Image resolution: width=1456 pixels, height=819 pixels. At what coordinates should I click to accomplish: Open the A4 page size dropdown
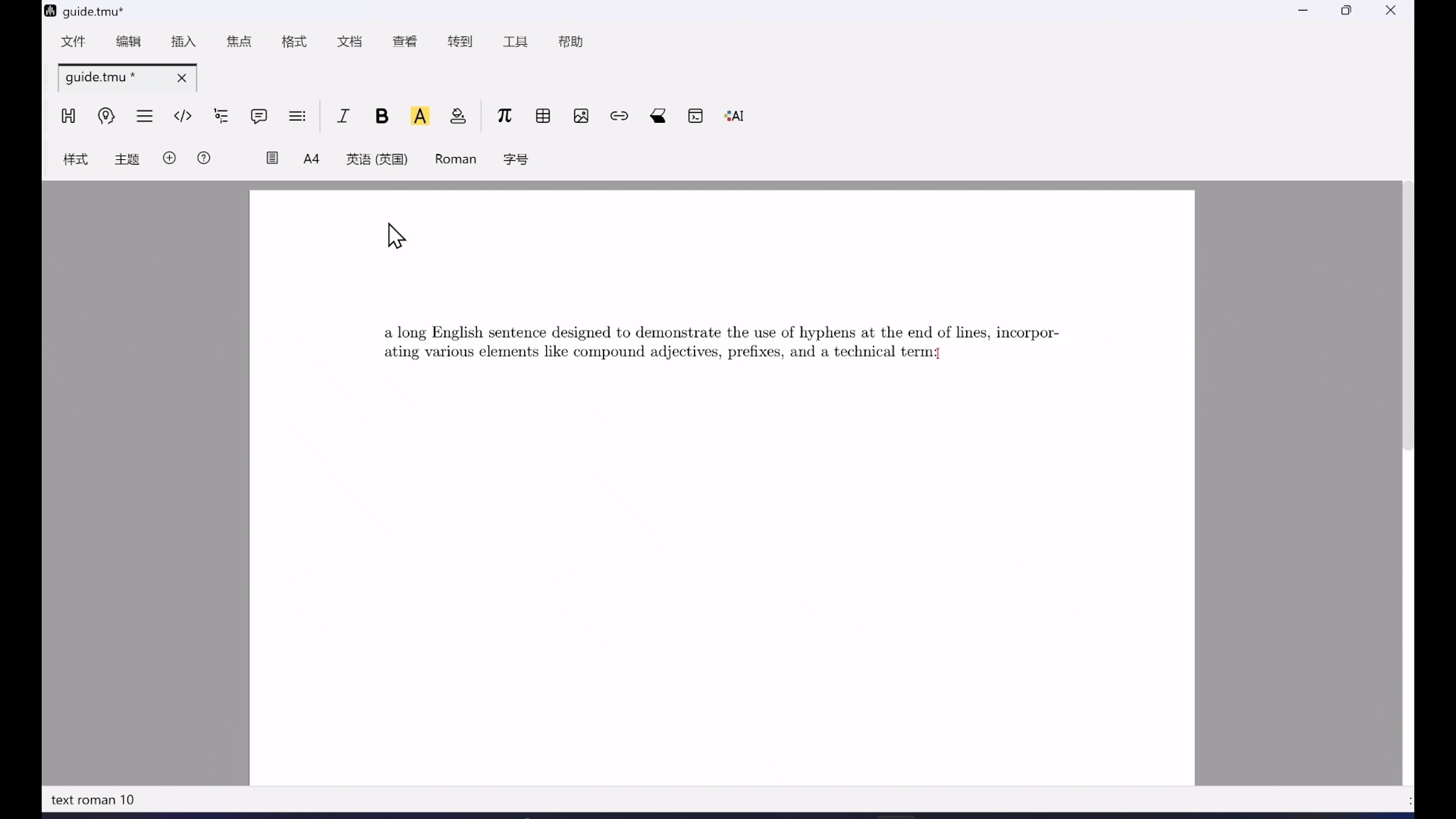[311, 159]
